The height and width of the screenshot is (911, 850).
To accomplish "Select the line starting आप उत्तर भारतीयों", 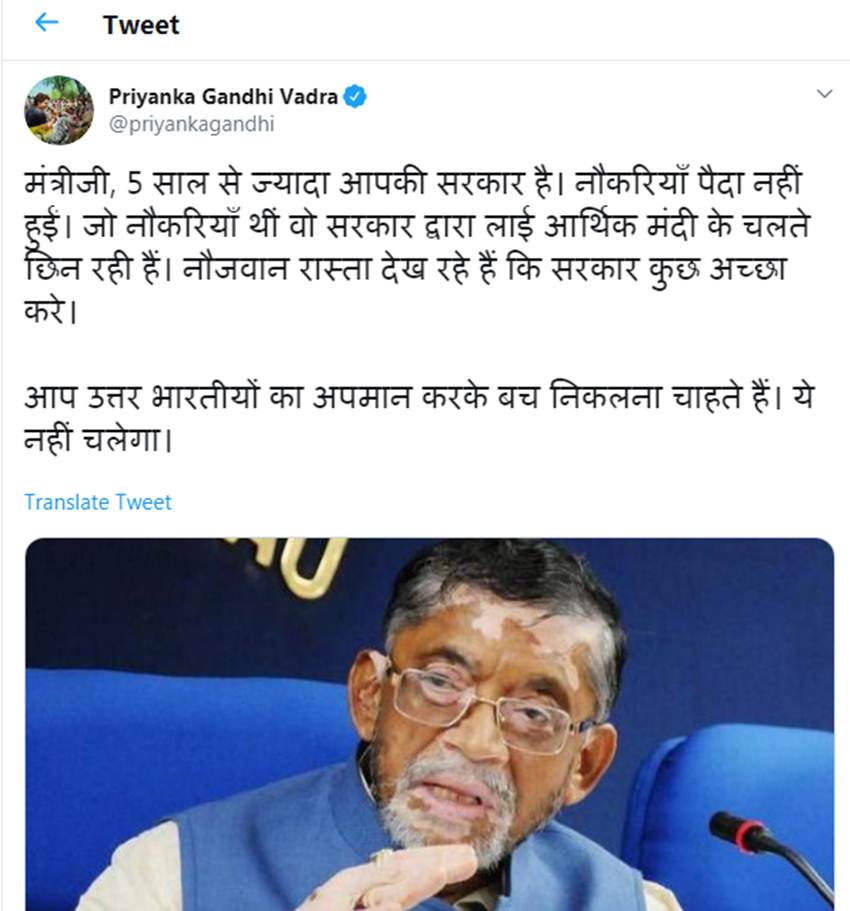I will click(x=419, y=398).
